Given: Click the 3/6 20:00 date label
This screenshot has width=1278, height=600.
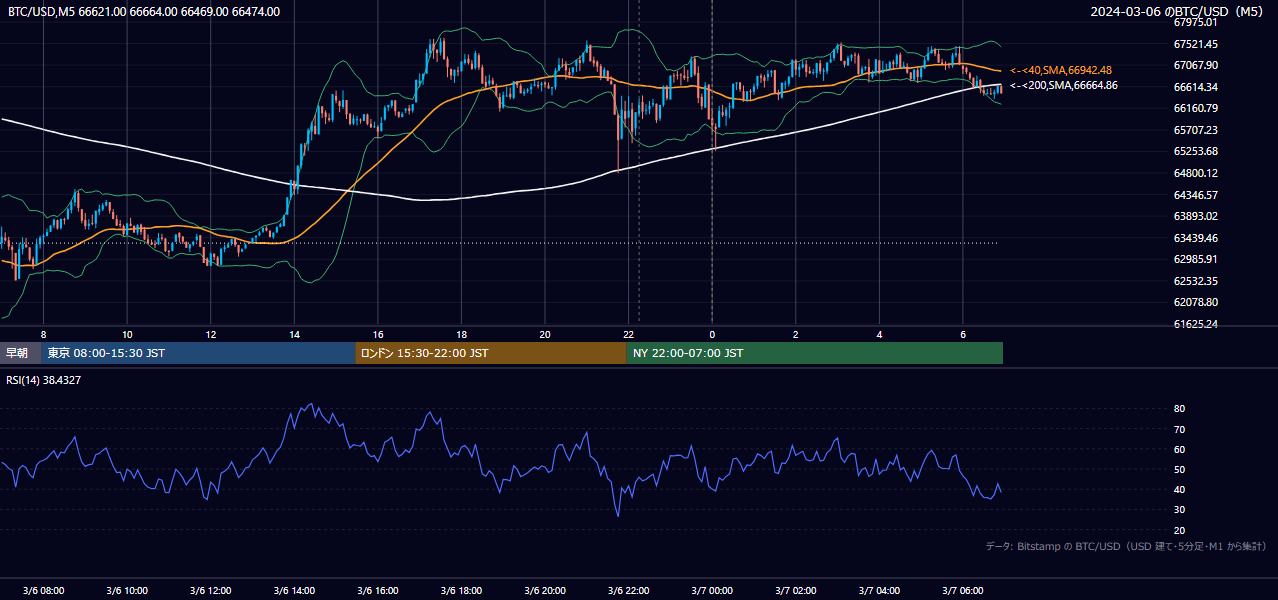Looking at the screenshot, I should tap(545, 591).
